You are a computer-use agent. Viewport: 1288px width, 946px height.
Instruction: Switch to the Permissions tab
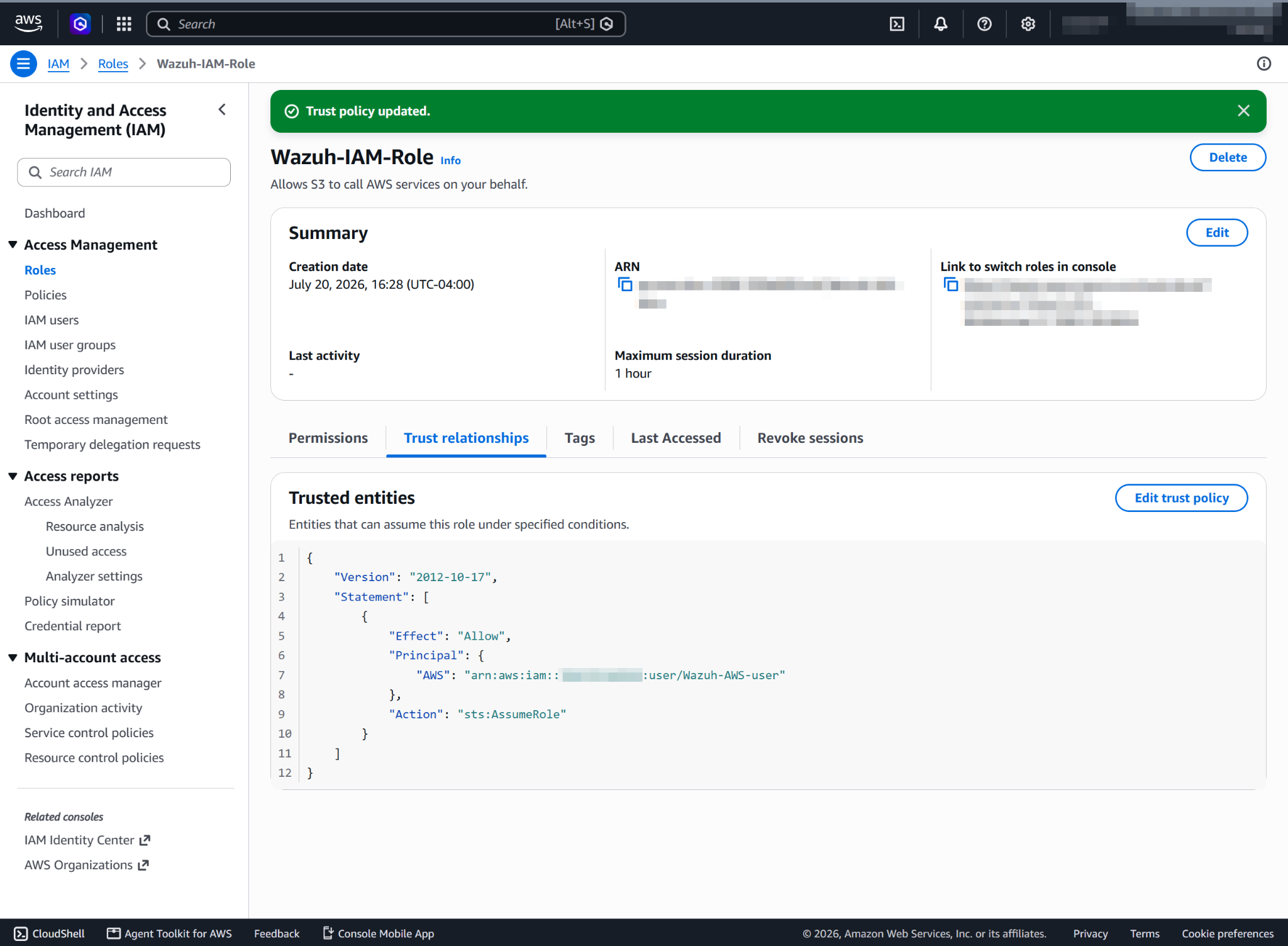click(x=328, y=438)
